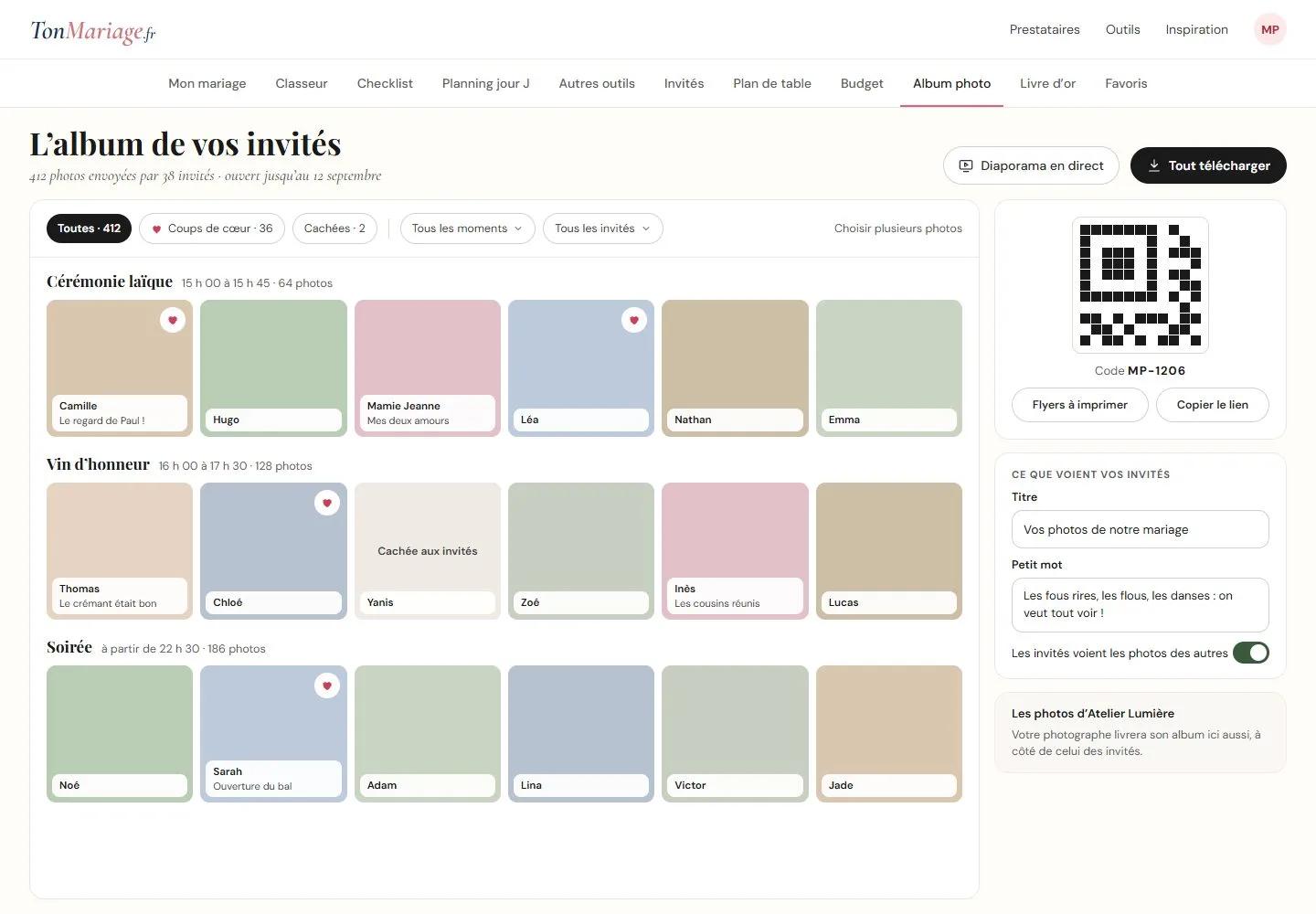Open Yanis's hidden photo
Image resolution: width=1316 pixels, height=914 pixels.
tap(428, 551)
